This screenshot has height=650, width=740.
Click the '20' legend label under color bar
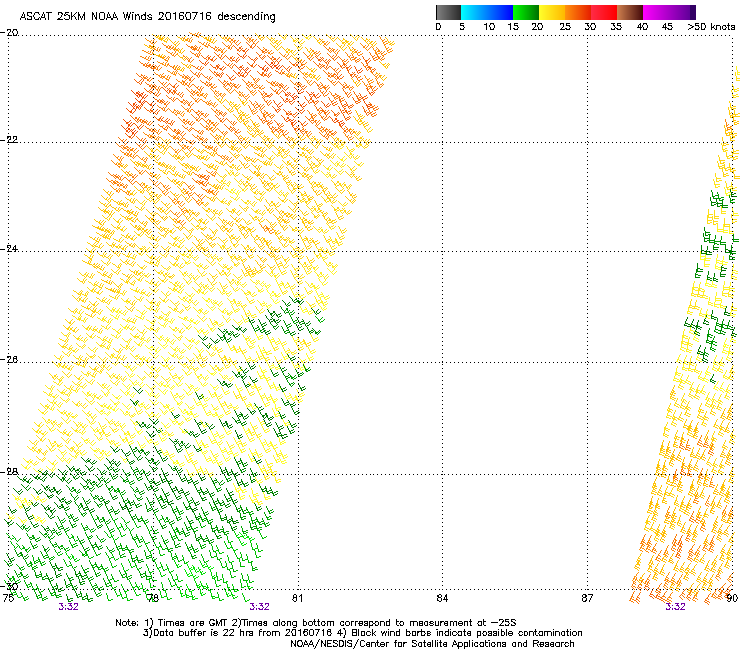[538, 27]
